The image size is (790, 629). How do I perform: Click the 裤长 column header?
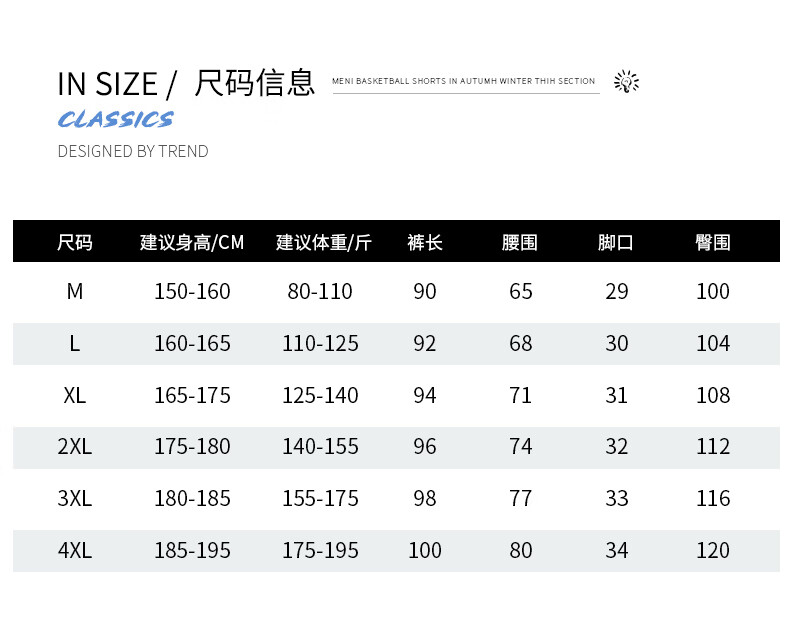[x=425, y=242]
